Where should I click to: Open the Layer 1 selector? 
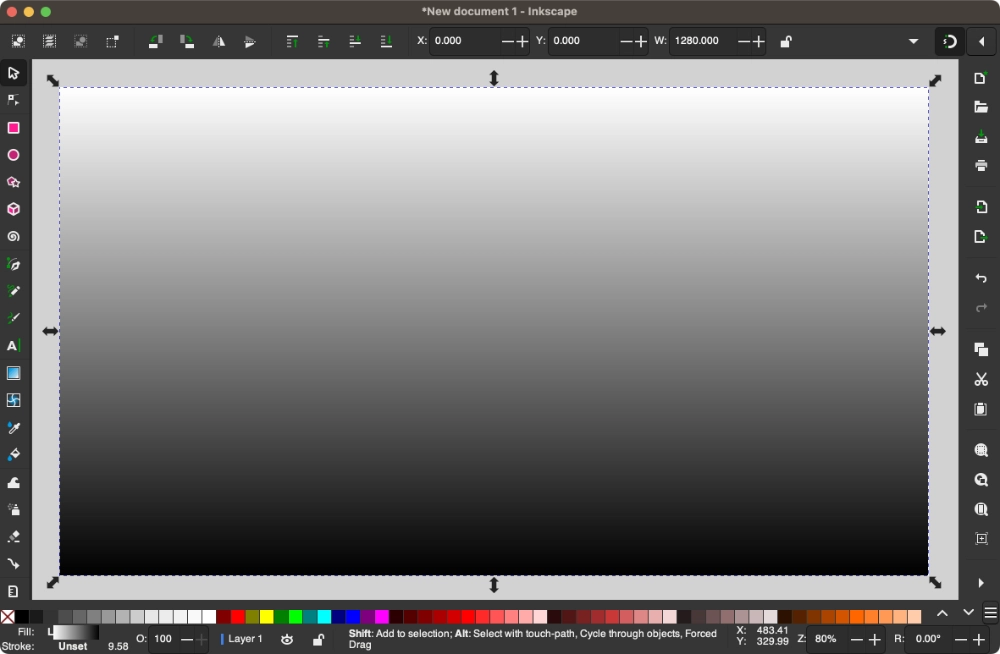(242, 639)
